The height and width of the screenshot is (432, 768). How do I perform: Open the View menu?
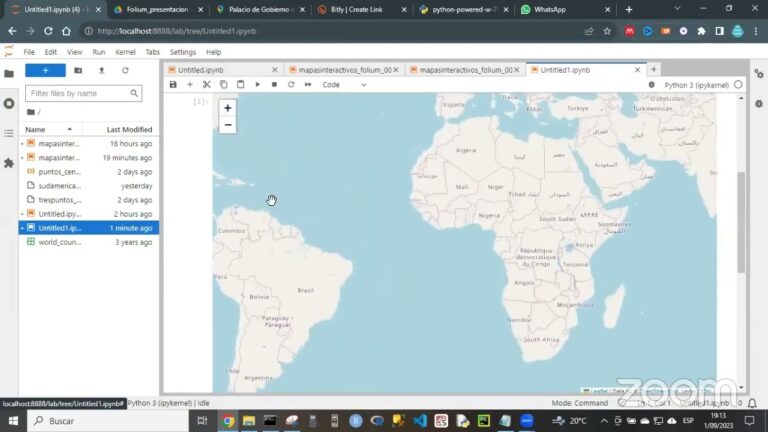(74, 52)
